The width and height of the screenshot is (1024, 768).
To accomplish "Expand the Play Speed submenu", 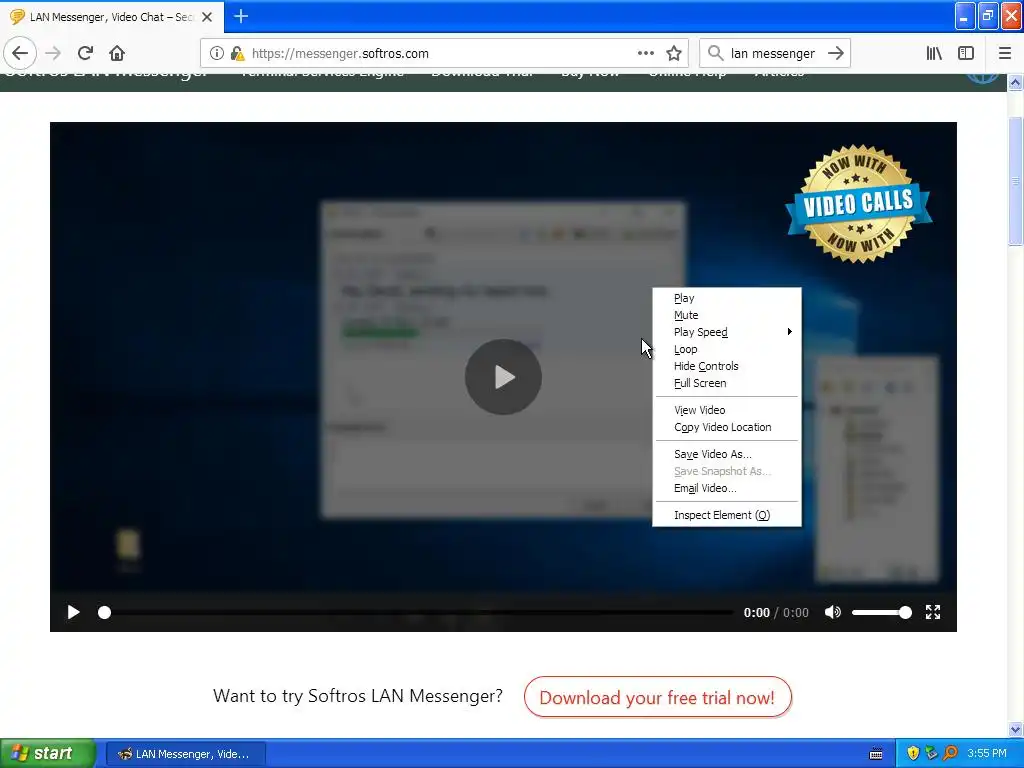I will [727, 332].
